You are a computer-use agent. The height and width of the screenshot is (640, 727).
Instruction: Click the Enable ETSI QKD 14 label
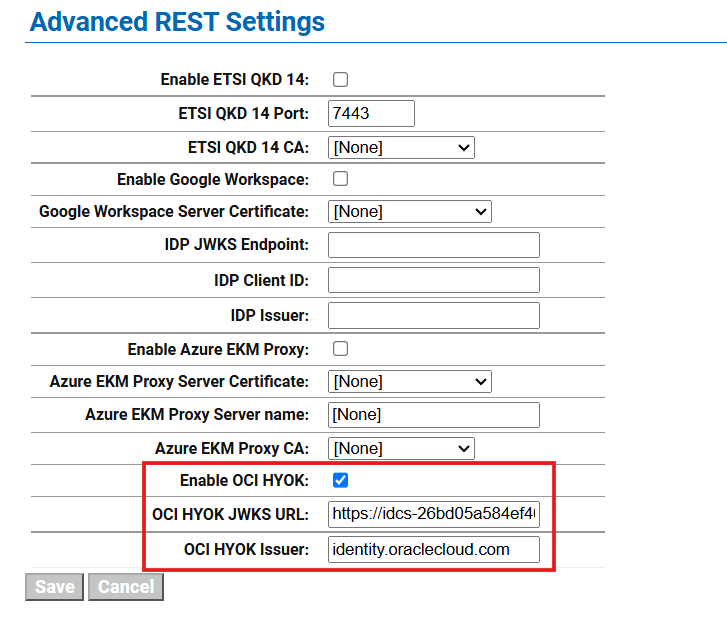[235, 79]
